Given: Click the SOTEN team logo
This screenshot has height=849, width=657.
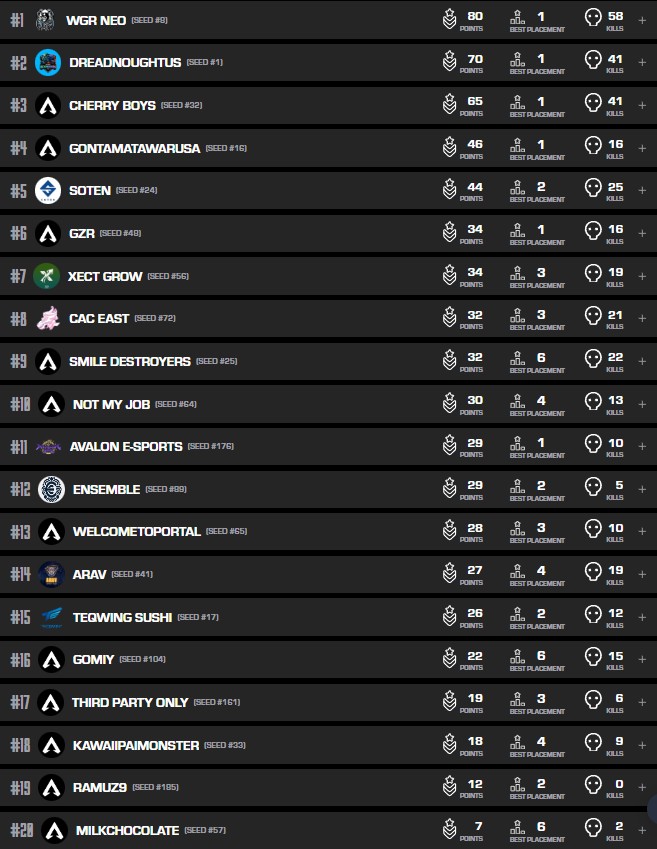Looking at the screenshot, I should tap(47, 190).
